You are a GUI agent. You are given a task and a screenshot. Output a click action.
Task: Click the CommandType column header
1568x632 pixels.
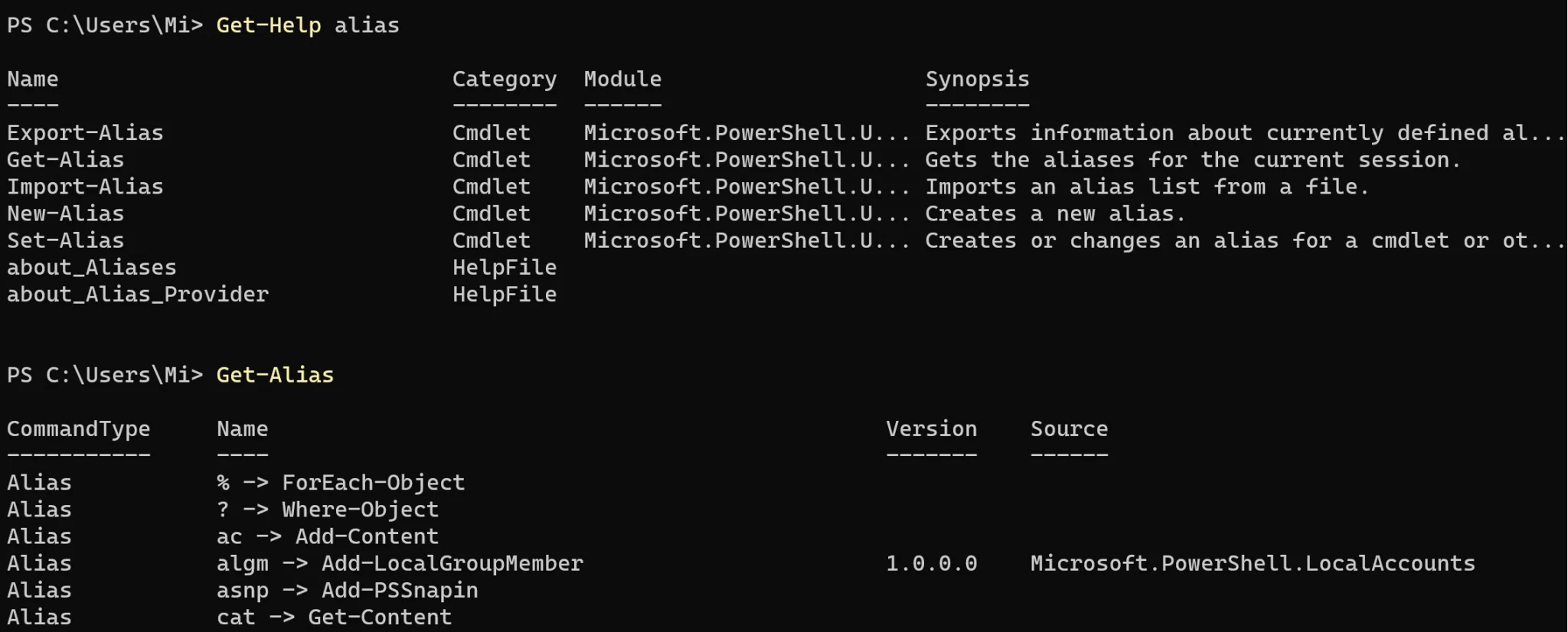pos(78,428)
